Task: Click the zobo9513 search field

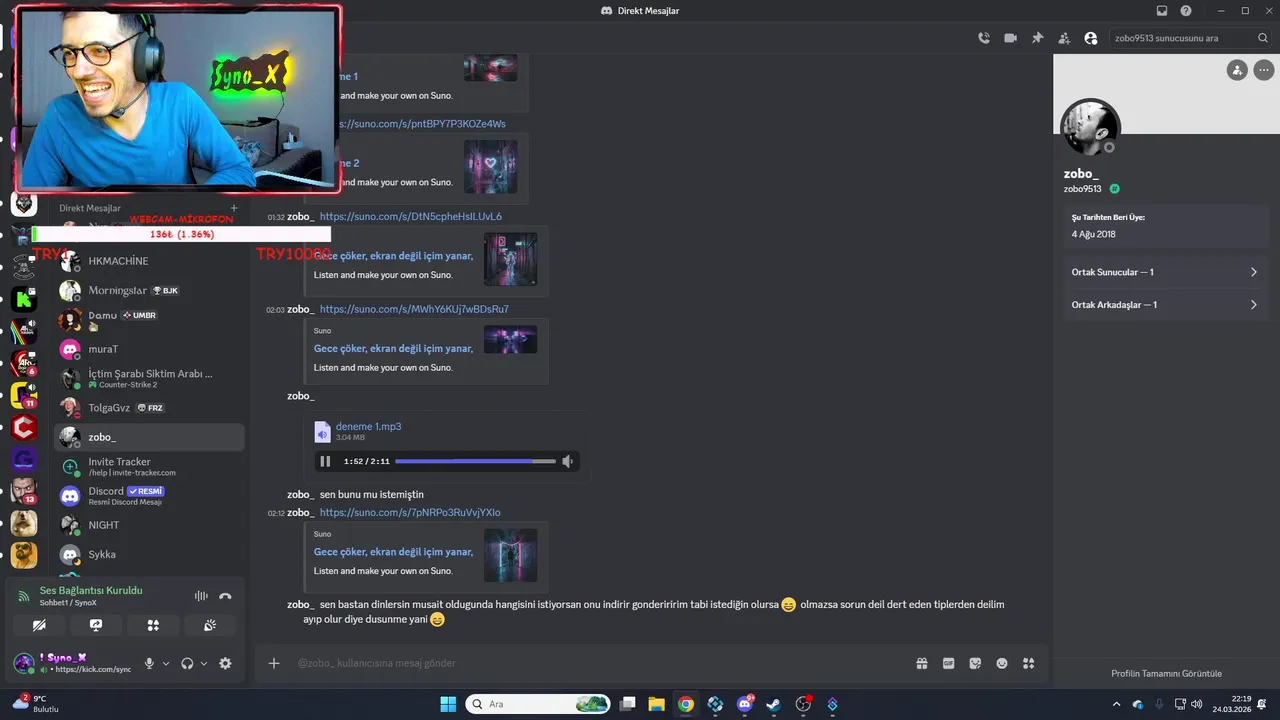Action: (1191, 38)
